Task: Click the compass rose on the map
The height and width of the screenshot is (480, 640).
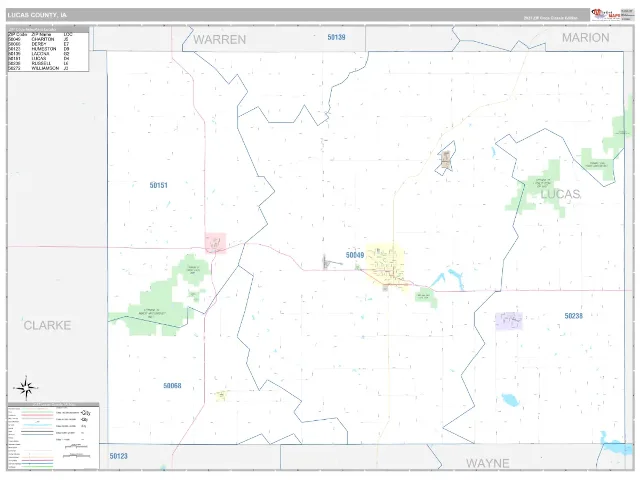Action: [x=26, y=388]
